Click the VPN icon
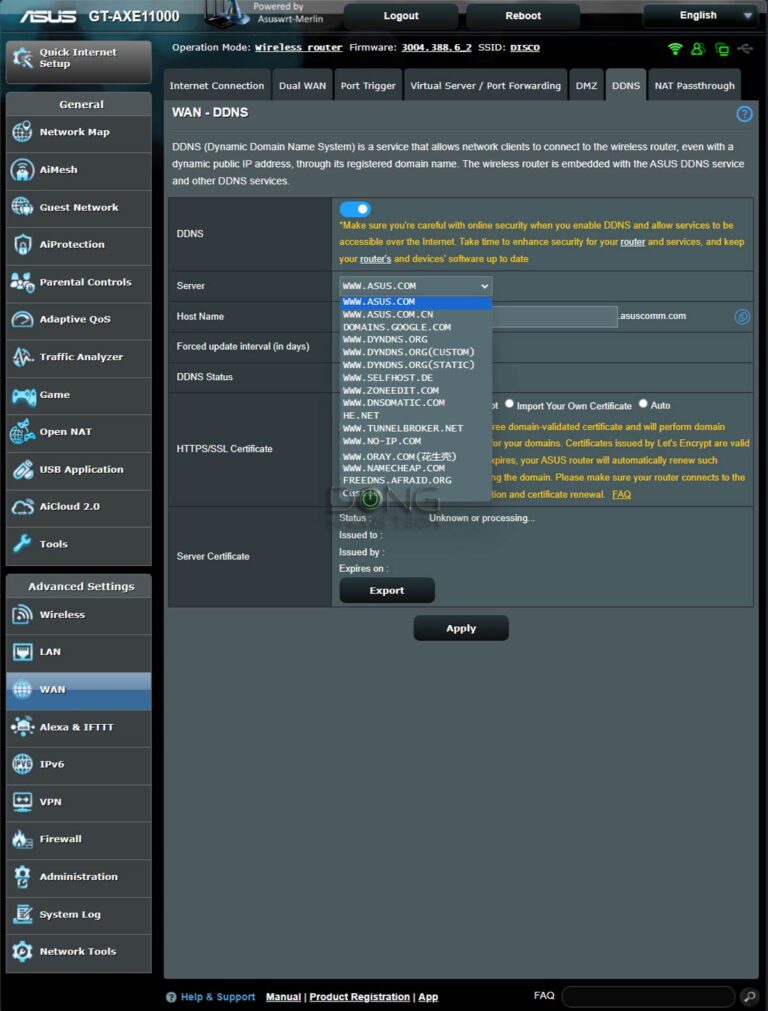This screenshot has width=768, height=1011. tap(22, 801)
